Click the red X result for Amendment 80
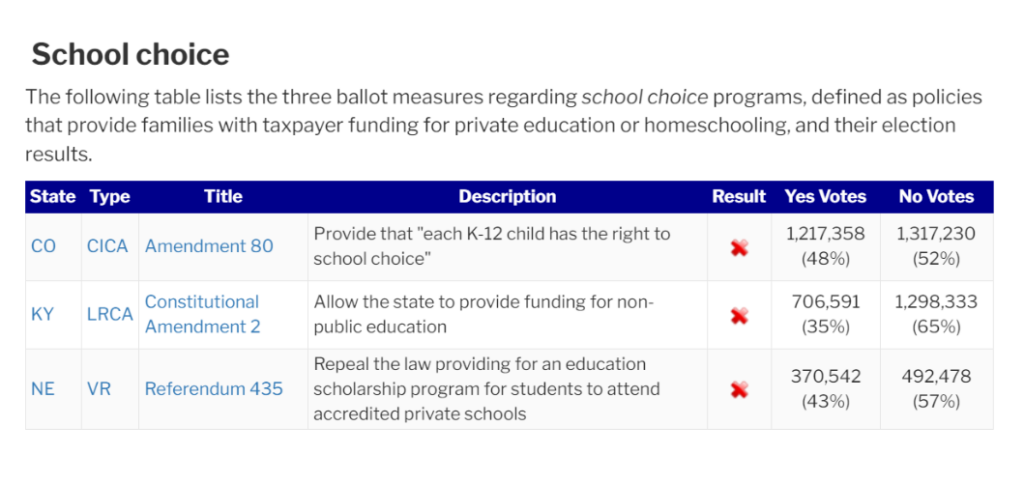The image size is (1024, 483). click(739, 247)
